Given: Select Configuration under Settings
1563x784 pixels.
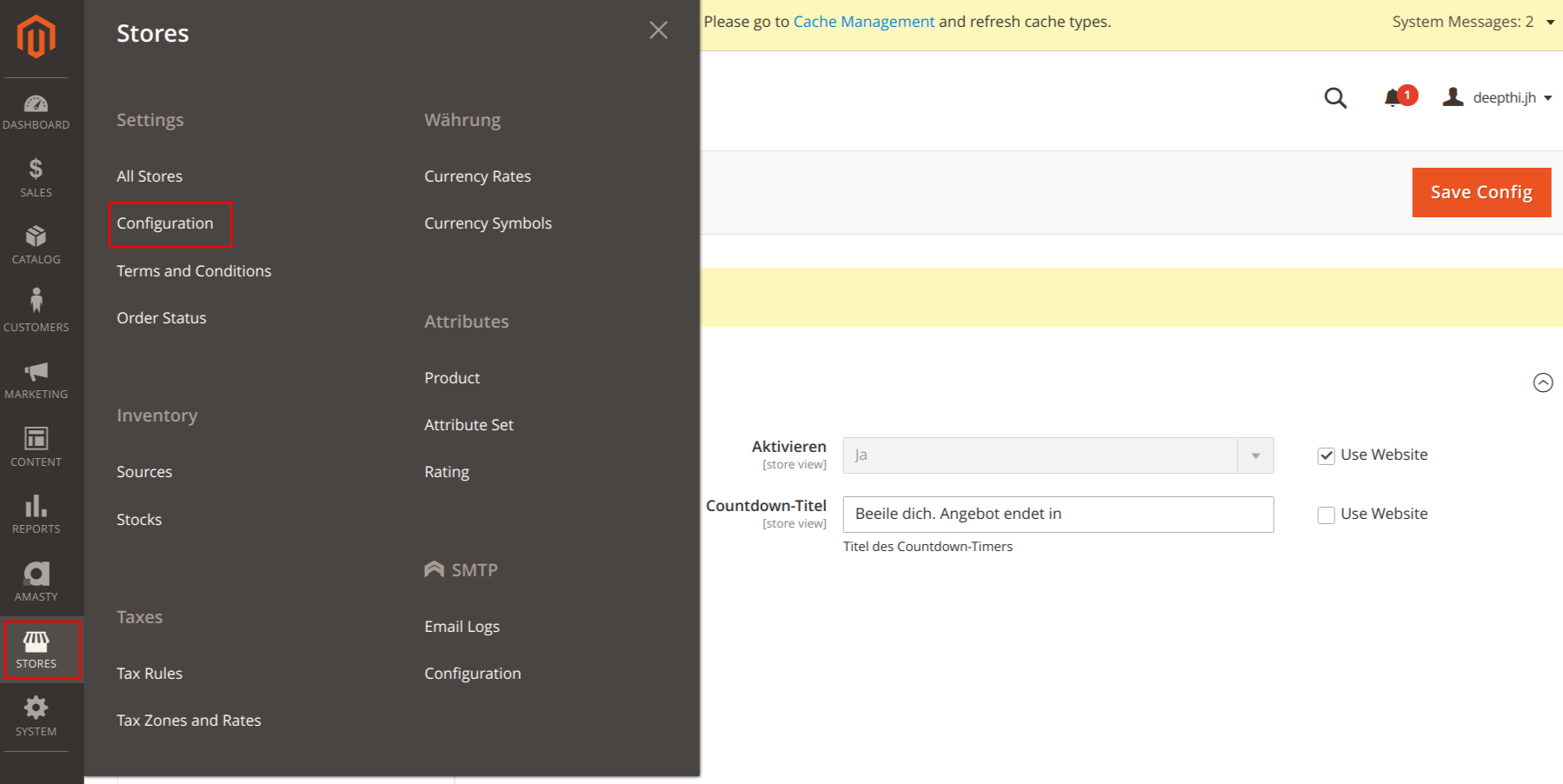Looking at the screenshot, I should click(x=165, y=223).
